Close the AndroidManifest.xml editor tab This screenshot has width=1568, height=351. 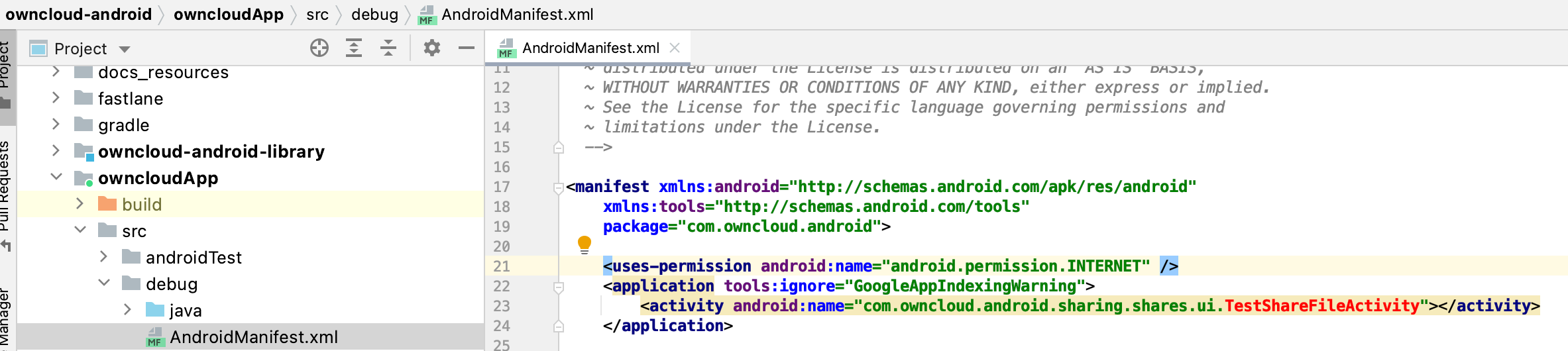(675, 48)
